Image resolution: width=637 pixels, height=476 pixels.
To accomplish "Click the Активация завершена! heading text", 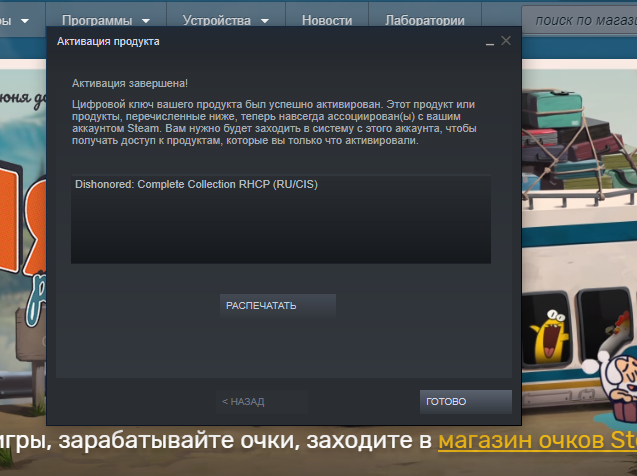I will click(130, 83).
